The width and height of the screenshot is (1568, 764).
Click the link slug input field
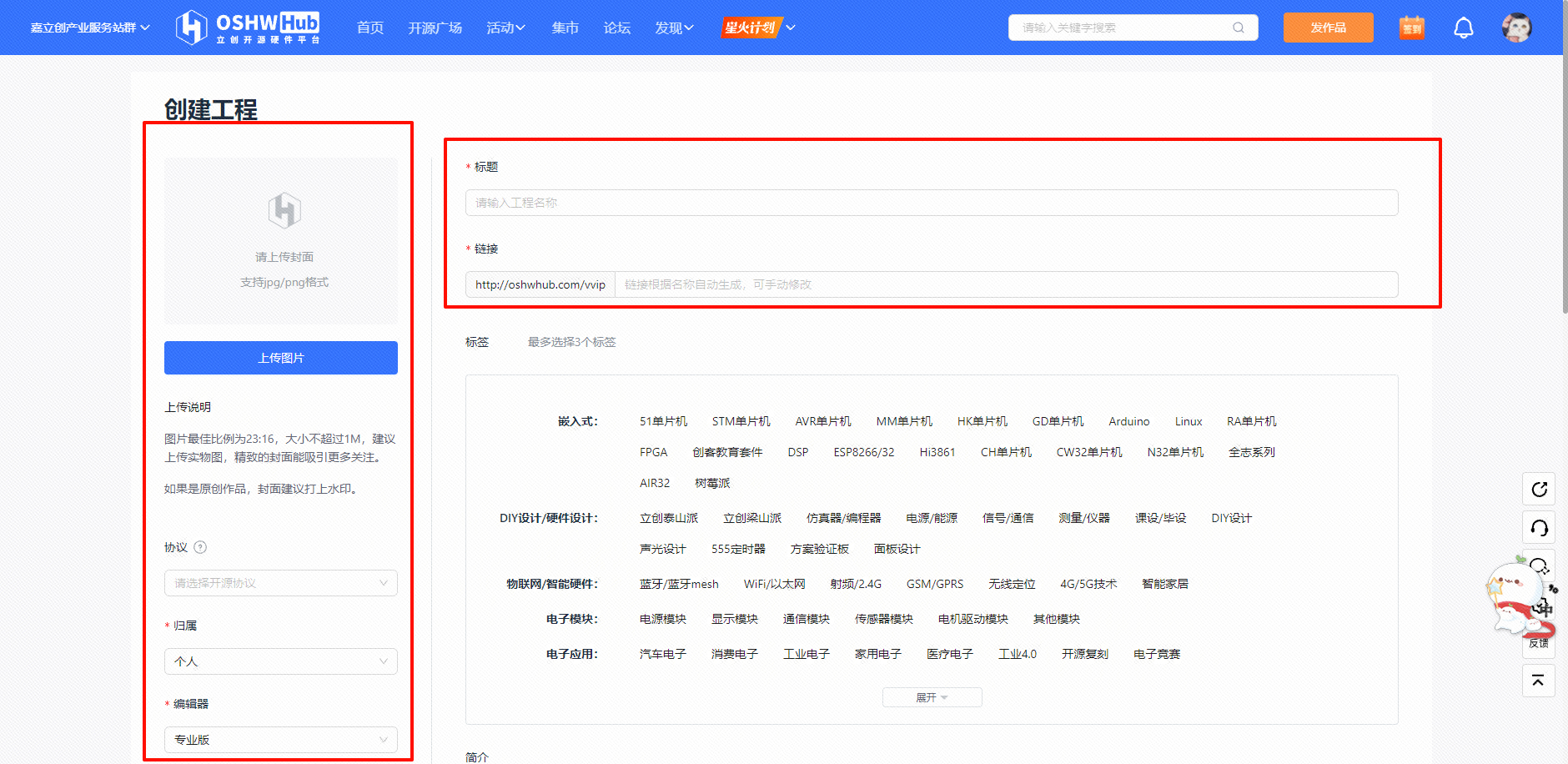tap(1006, 284)
